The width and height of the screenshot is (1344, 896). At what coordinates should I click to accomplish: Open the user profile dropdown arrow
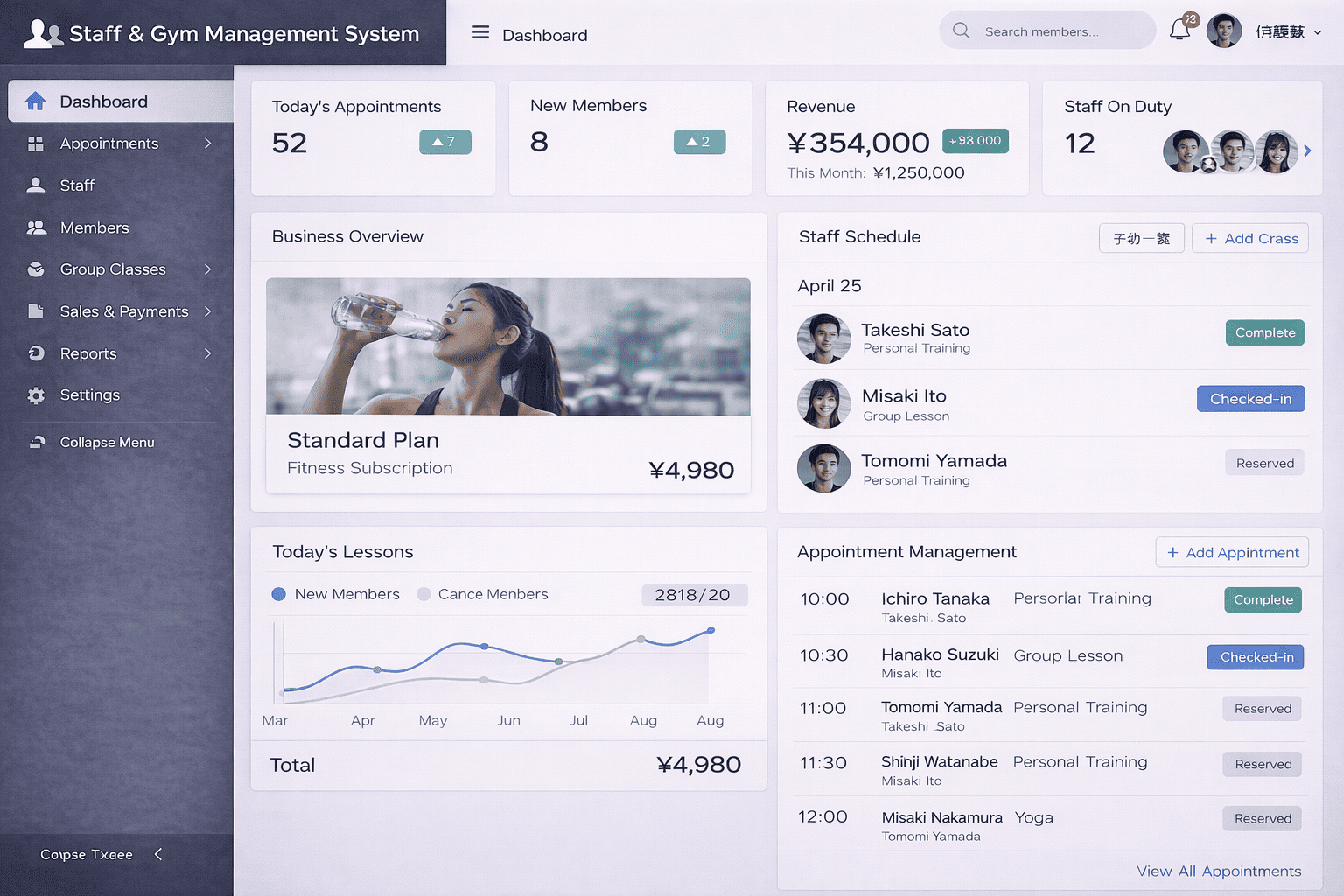click(x=1318, y=32)
